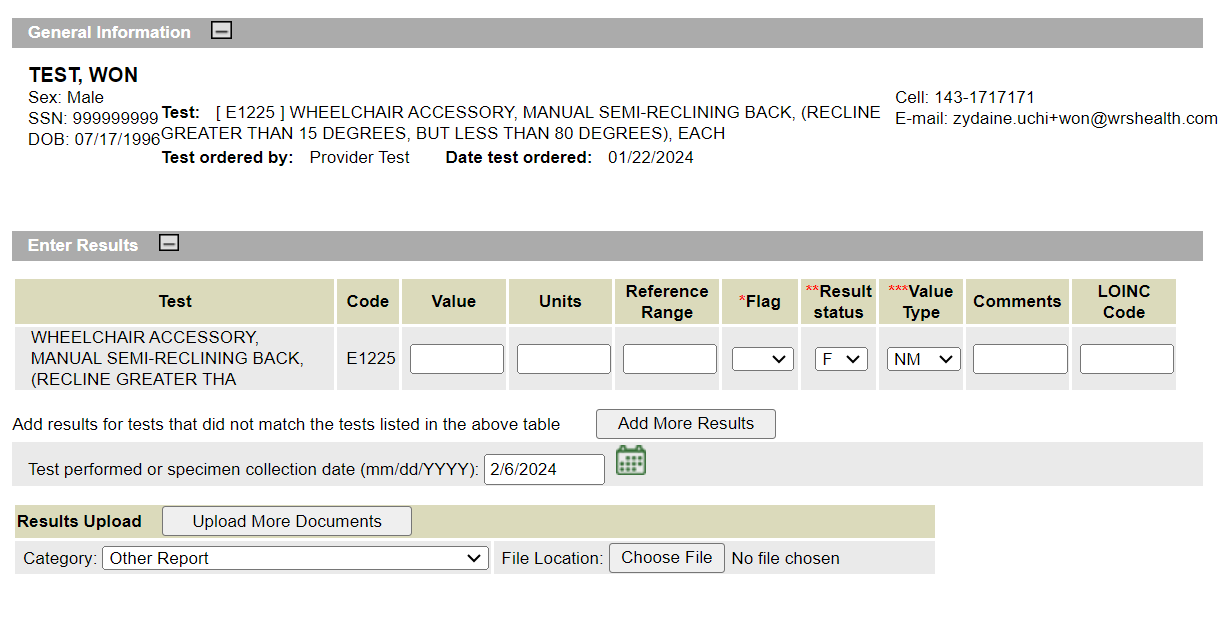Click the Value input field
The image size is (1229, 626).
(456, 359)
